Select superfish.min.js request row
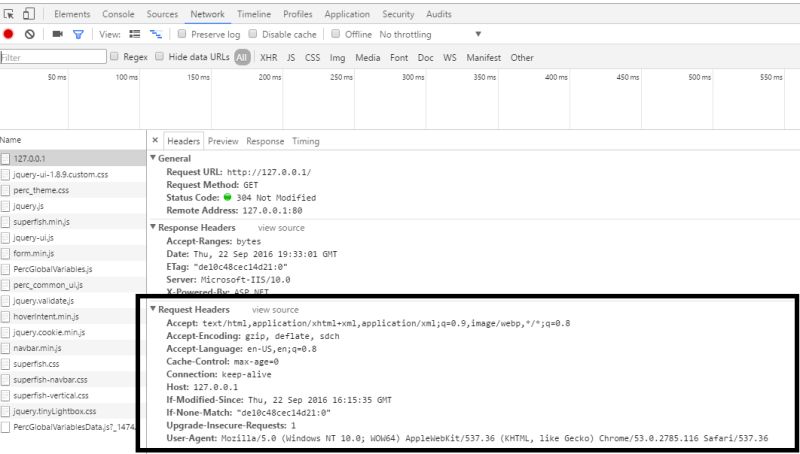 (x=72, y=222)
